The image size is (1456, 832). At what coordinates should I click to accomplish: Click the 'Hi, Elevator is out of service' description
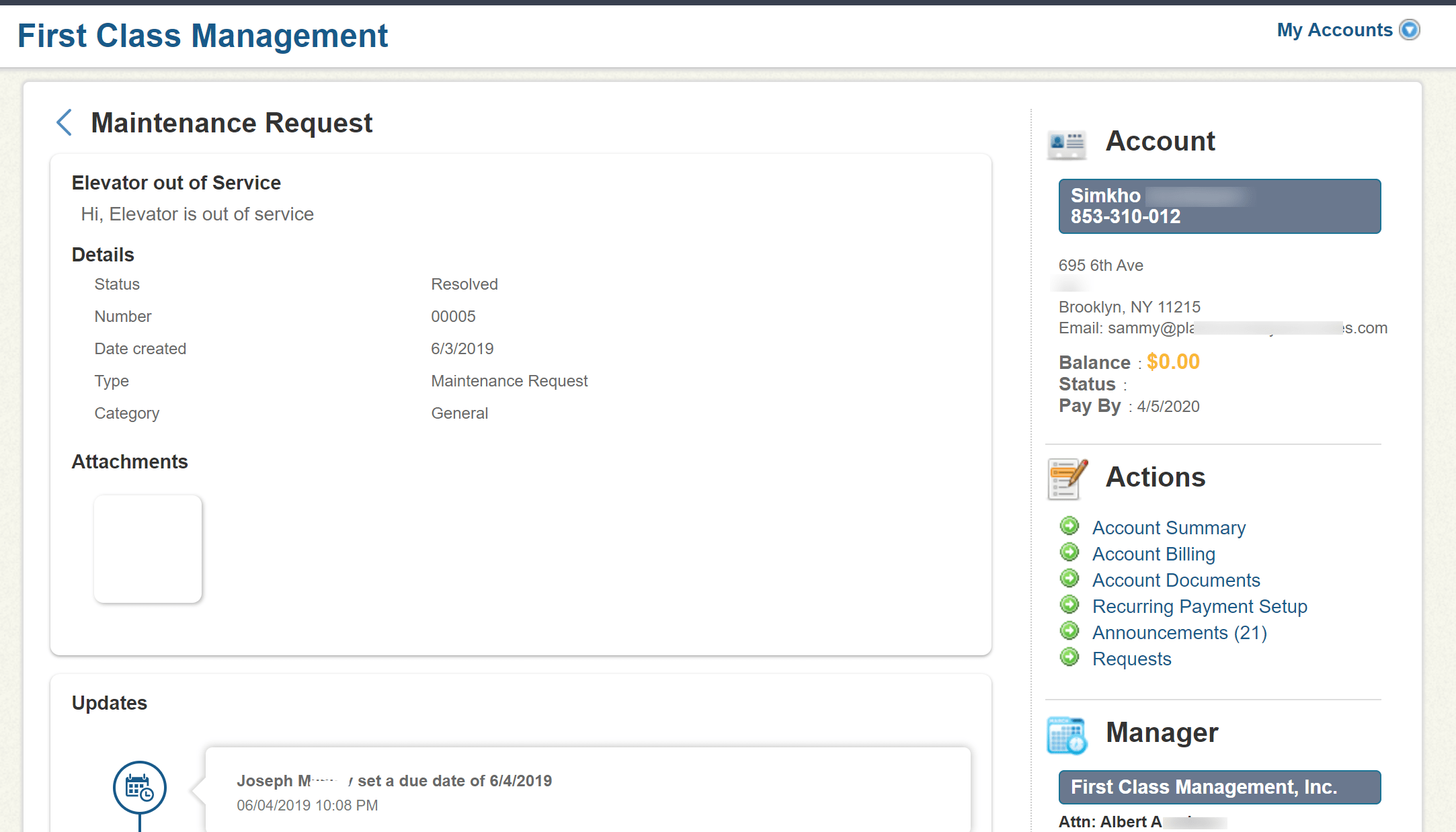click(198, 214)
